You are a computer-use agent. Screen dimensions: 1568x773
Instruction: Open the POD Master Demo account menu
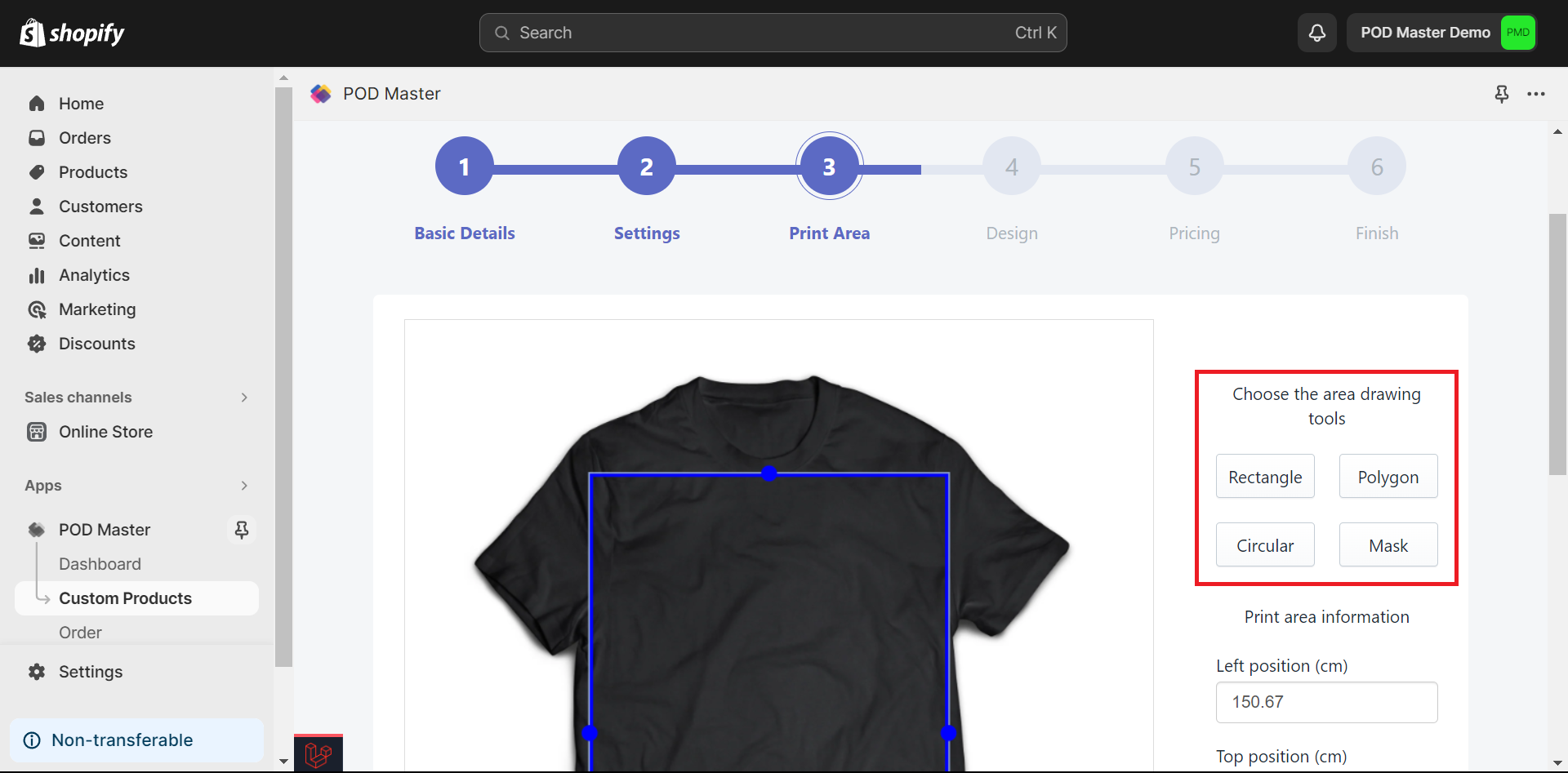tap(1443, 33)
